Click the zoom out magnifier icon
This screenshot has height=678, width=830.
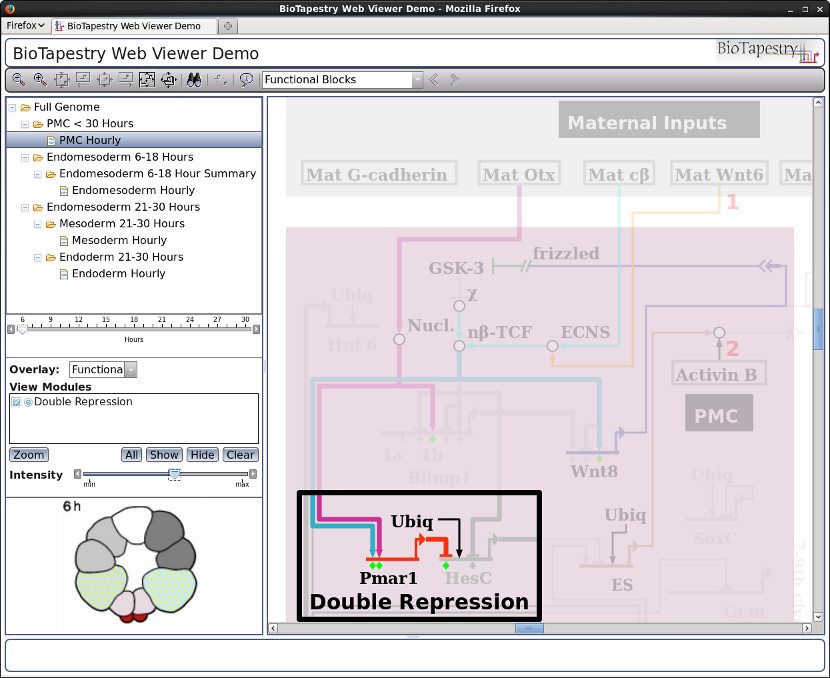click(18, 80)
